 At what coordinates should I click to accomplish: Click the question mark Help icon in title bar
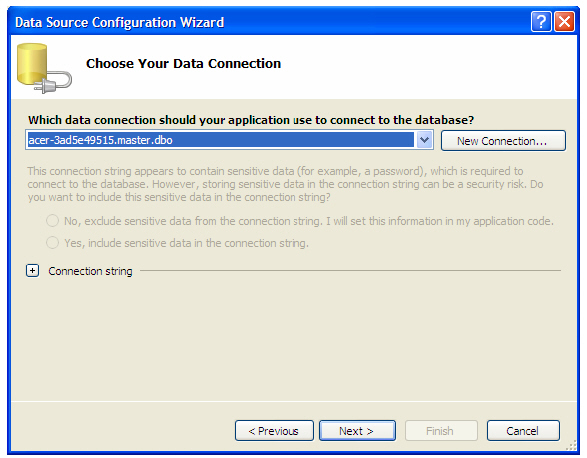point(541,22)
